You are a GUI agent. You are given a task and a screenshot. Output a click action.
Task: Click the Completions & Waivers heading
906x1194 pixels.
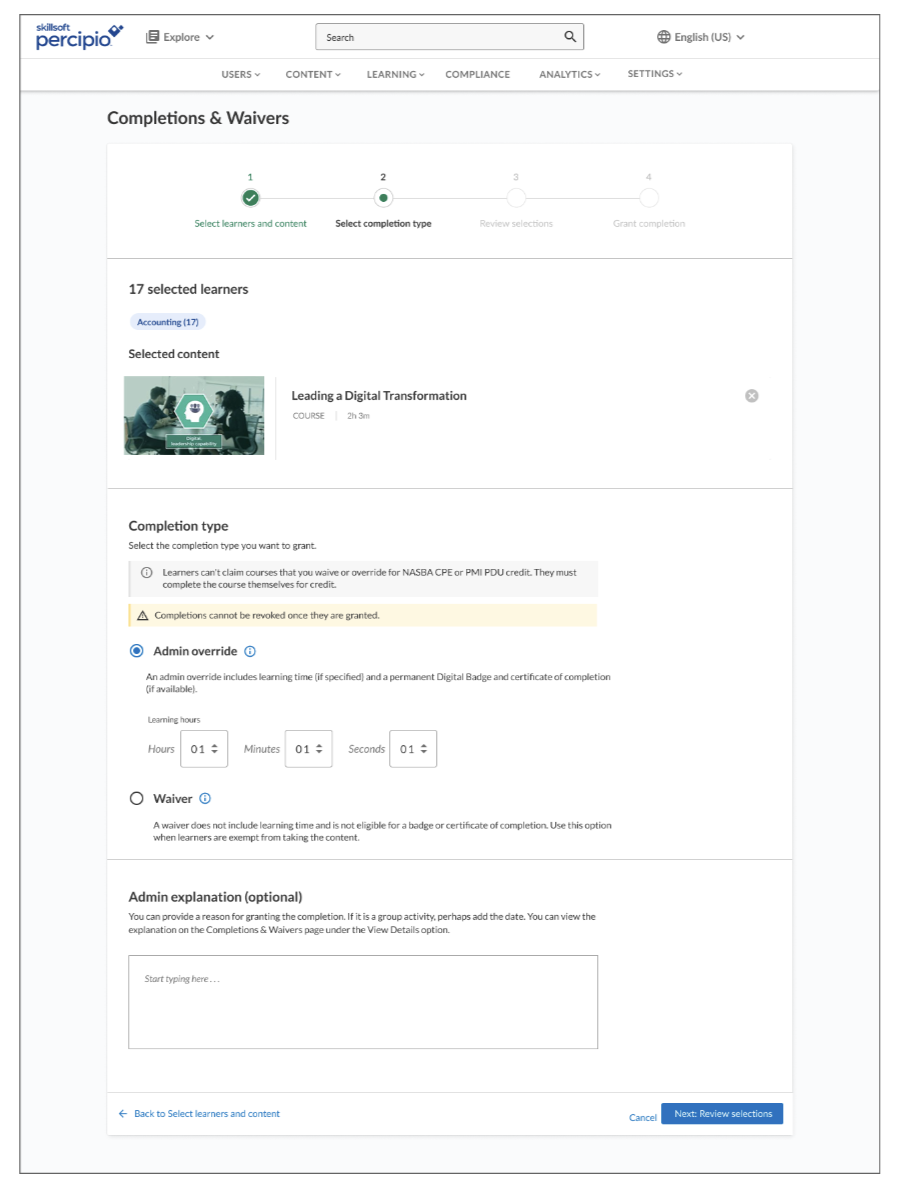pyautogui.click(x=198, y=118)
